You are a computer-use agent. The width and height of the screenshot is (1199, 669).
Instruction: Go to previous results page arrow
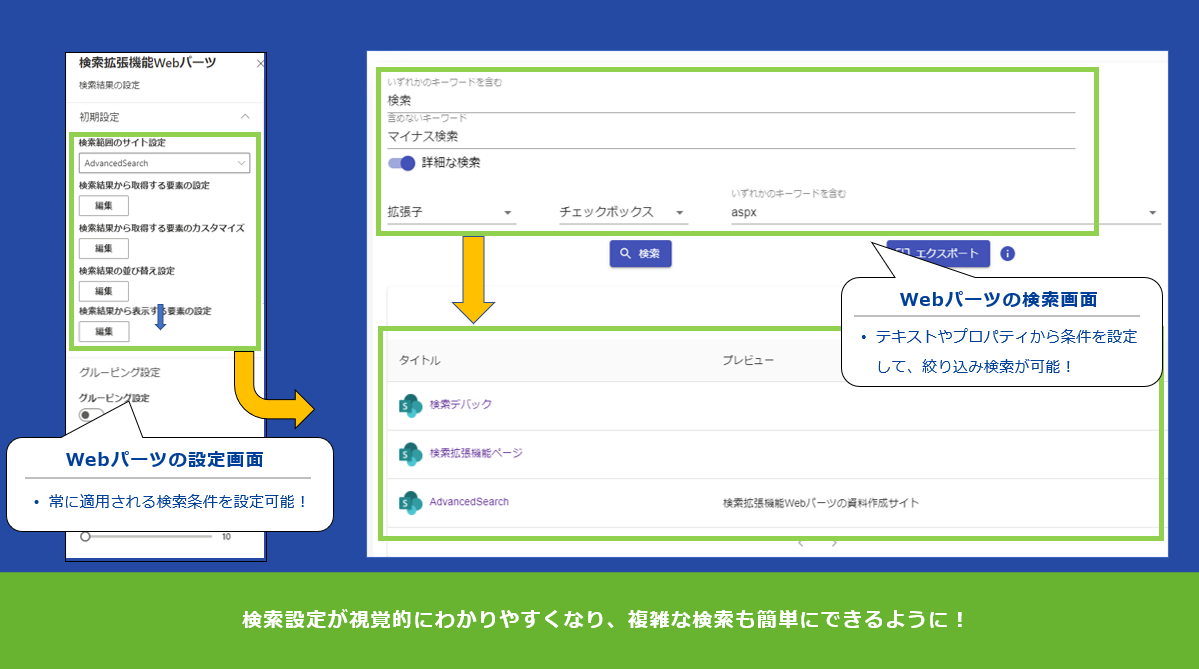[x=801, y=544]
